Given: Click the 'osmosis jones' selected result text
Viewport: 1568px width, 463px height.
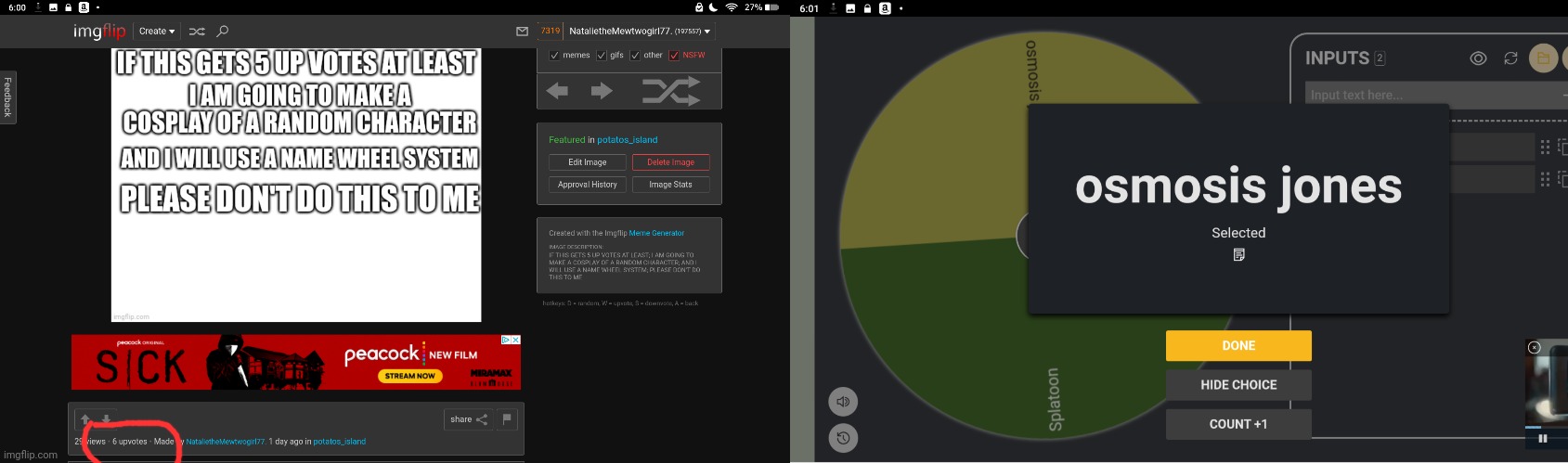Looking at the screenshot, I should click(x=1238, y=186).
